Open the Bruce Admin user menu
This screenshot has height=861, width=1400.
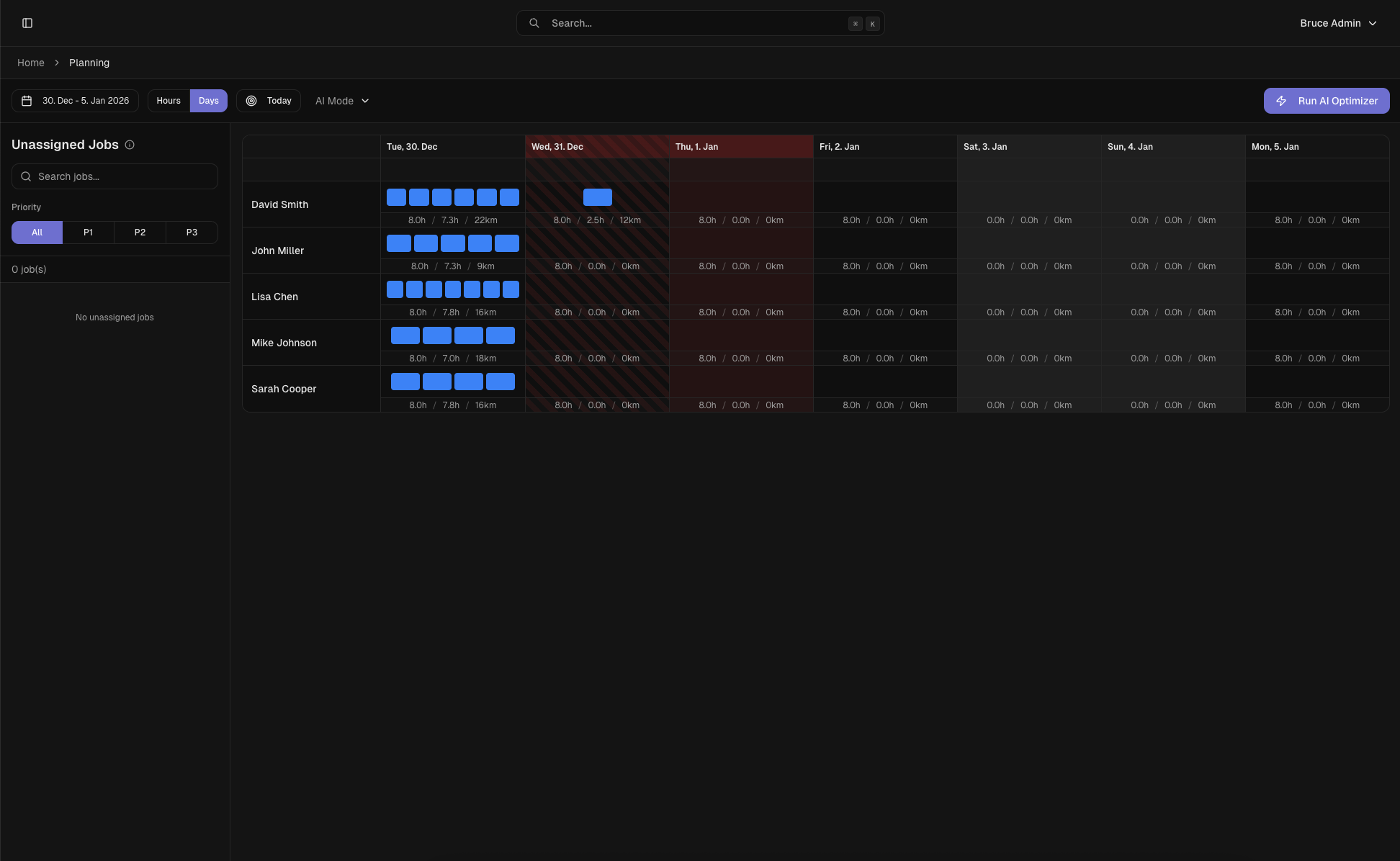pyautogui.click(x=1338, y=23)
